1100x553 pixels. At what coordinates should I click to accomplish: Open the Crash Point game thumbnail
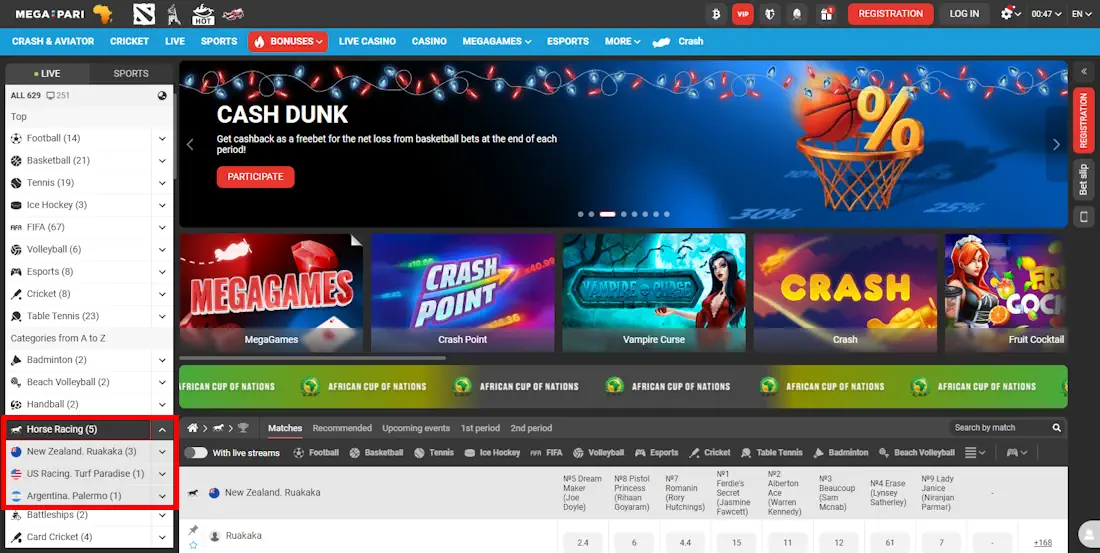(x=462, y=293)
